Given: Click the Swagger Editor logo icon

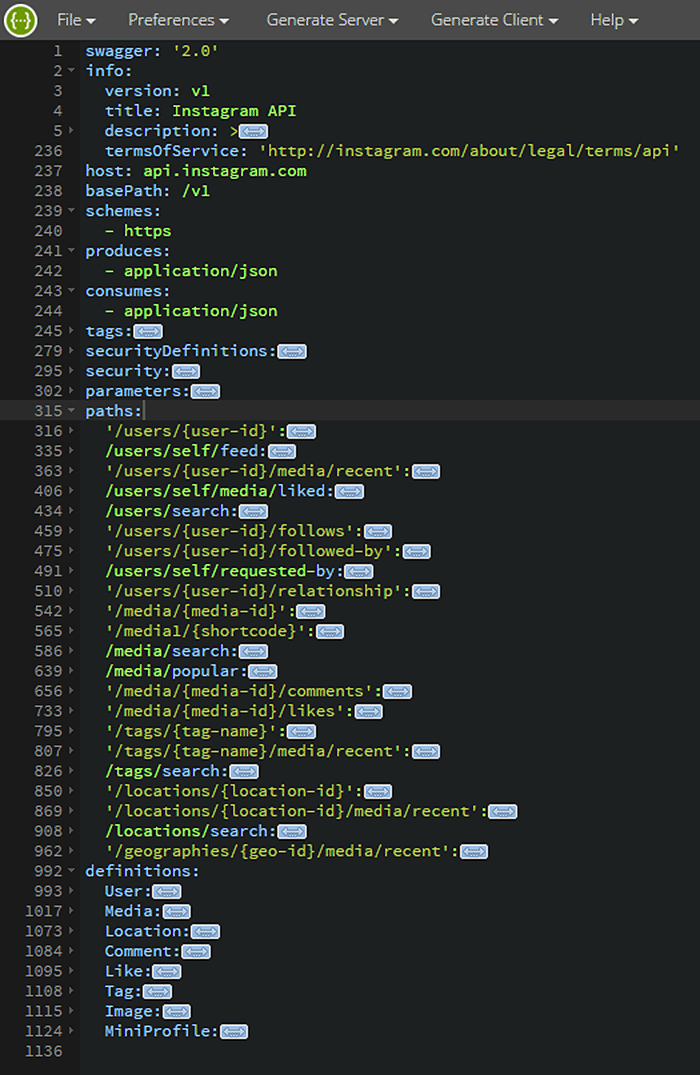Looking at the screenshot, I should click(21, 20).
